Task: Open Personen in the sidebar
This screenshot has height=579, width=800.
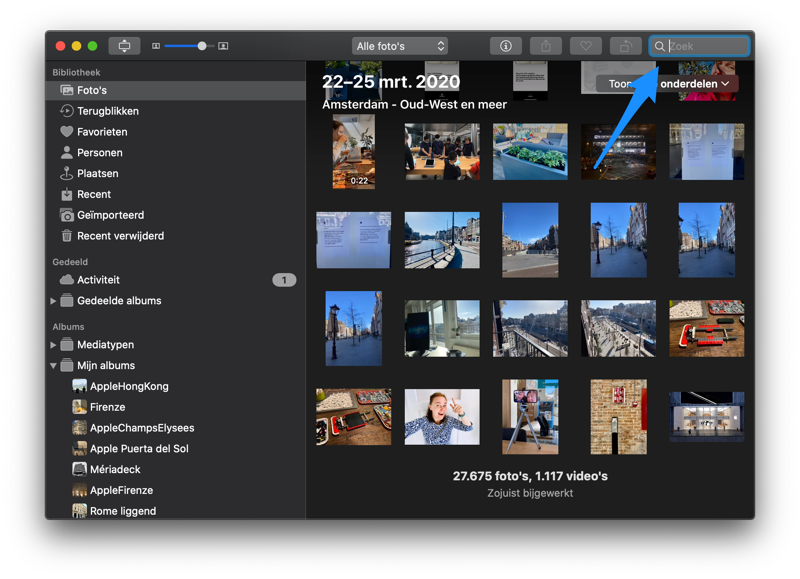Action: coord(176,153)
